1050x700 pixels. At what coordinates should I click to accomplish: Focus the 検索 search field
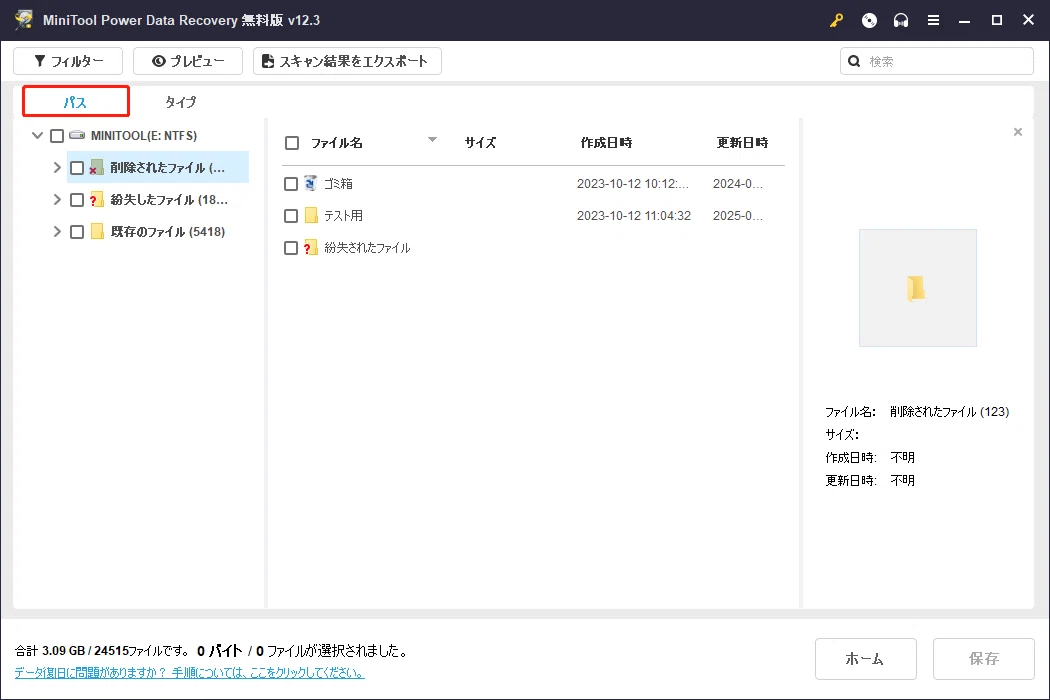click(x=937, y=61)
